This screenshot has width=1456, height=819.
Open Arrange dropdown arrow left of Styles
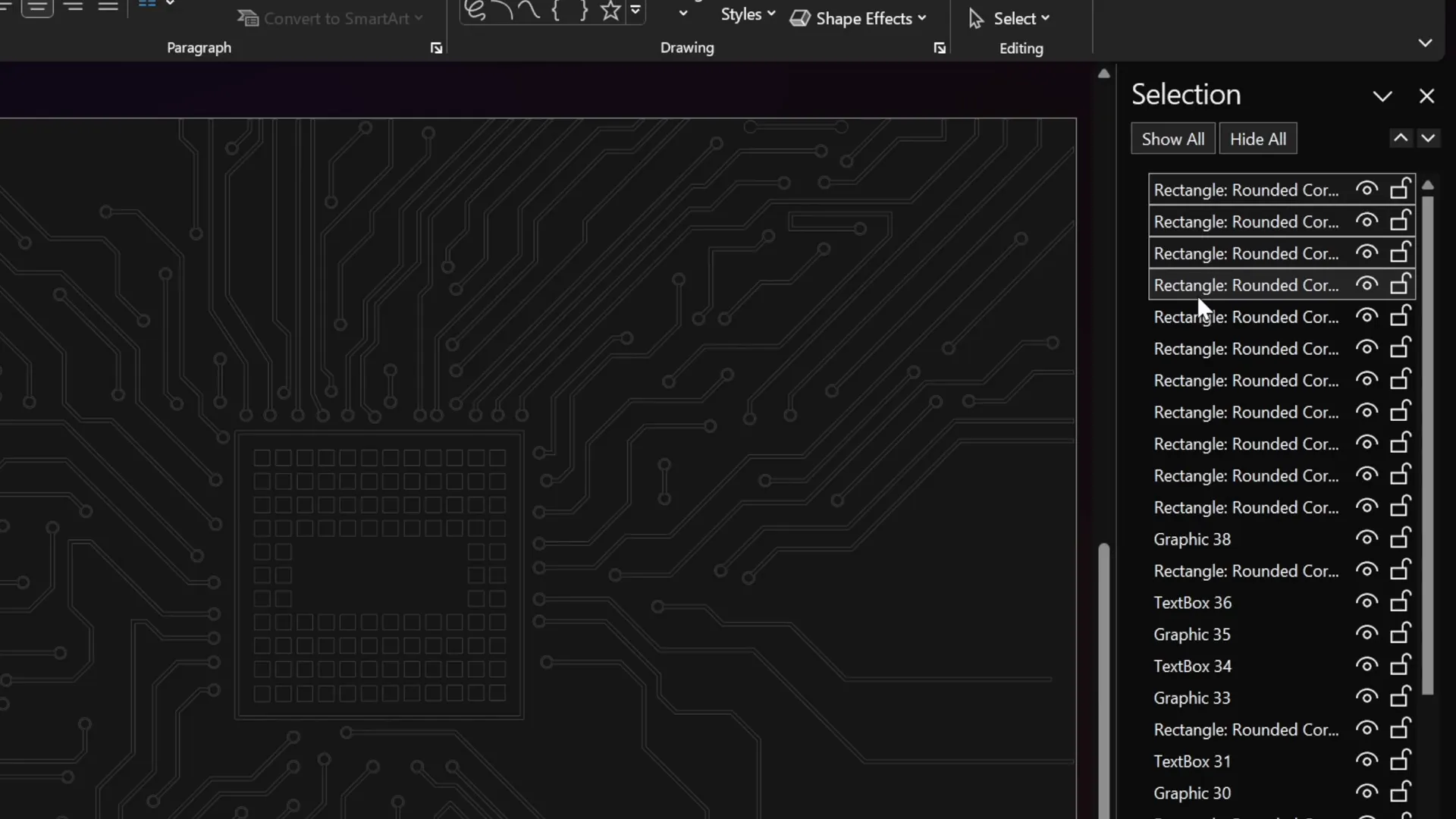point(683,14)
